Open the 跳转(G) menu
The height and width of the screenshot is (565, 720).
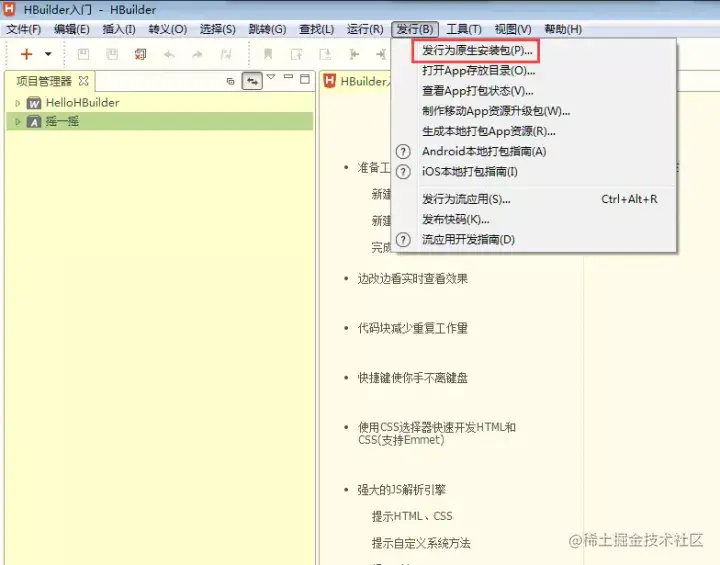click(x=267, y=29)
